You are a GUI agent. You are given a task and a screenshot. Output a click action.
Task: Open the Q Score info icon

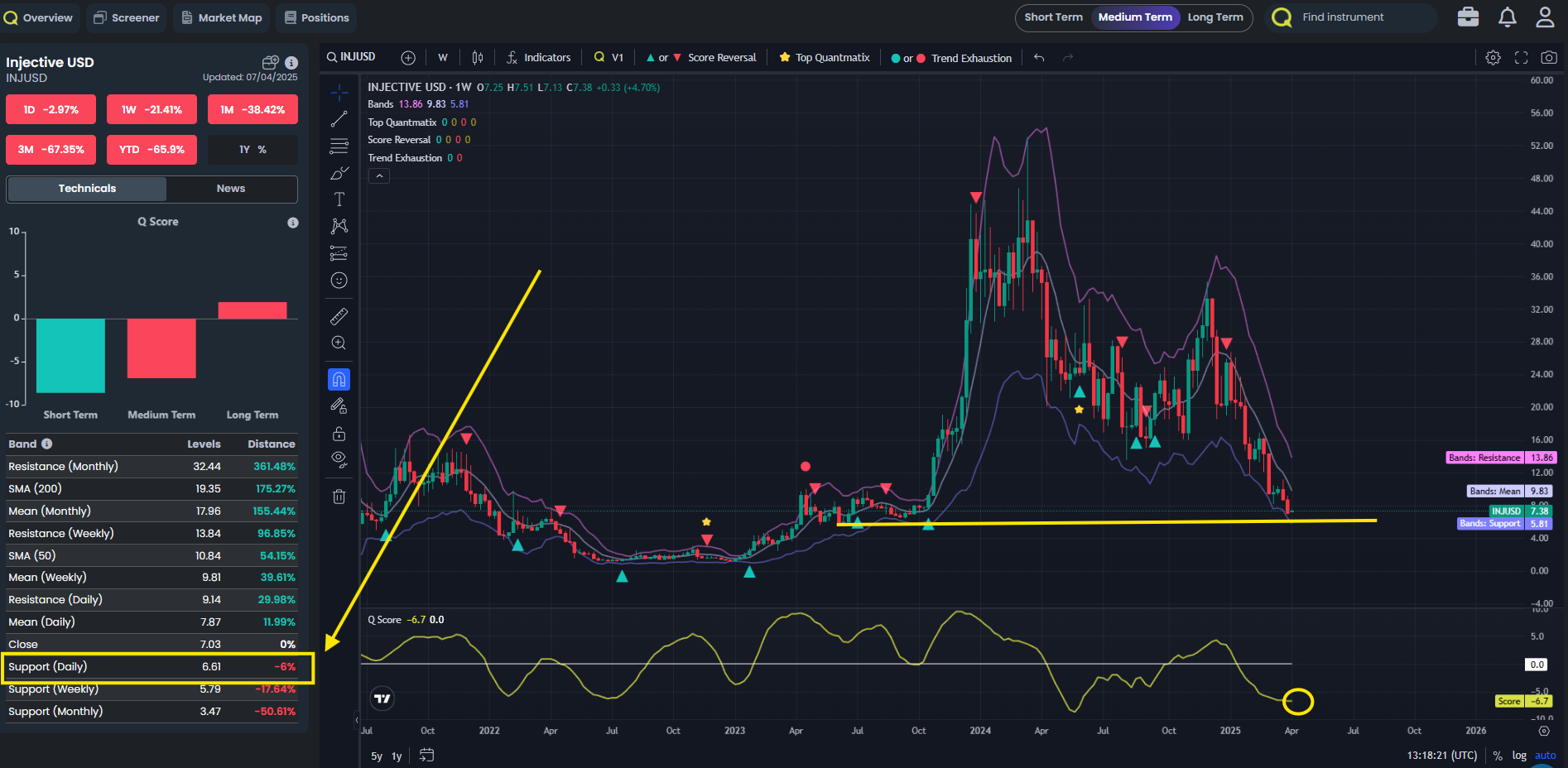click(293, 223)
